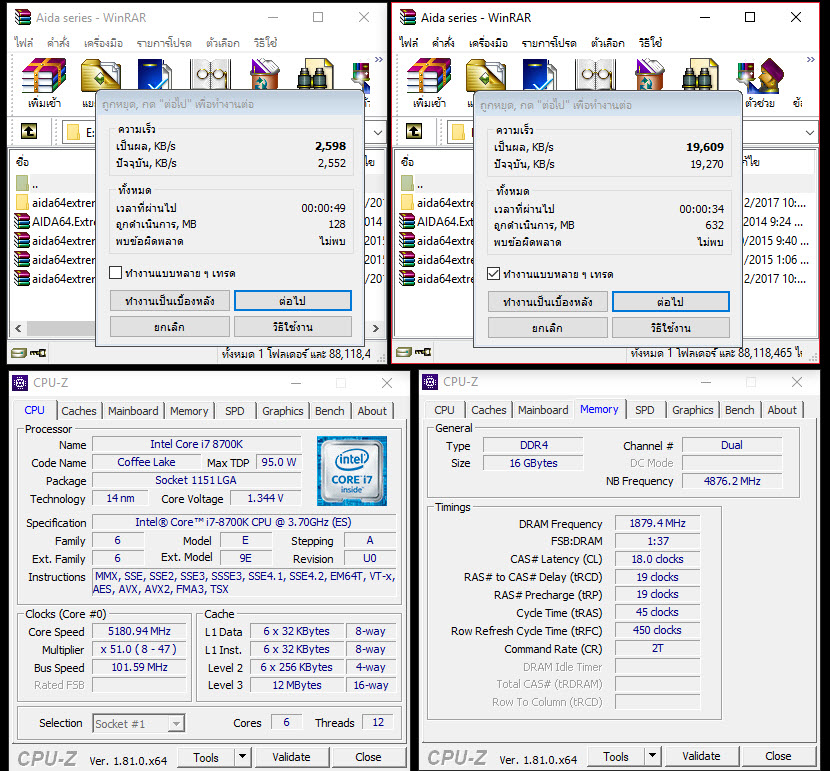Image resolution: width=830 pixels, height=771 pixels.
Task: Click the Intel Core i7 logo in CPU-Z
Action: pyautogui.click(x=351, y=471)
